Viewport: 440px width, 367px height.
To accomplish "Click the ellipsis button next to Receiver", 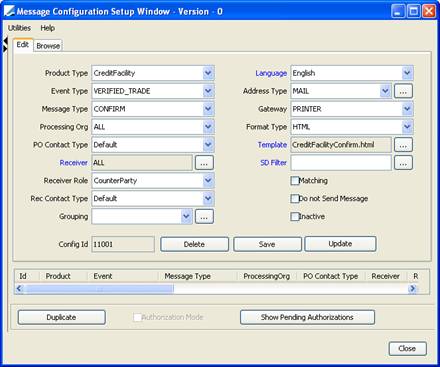I will point(204,163).
